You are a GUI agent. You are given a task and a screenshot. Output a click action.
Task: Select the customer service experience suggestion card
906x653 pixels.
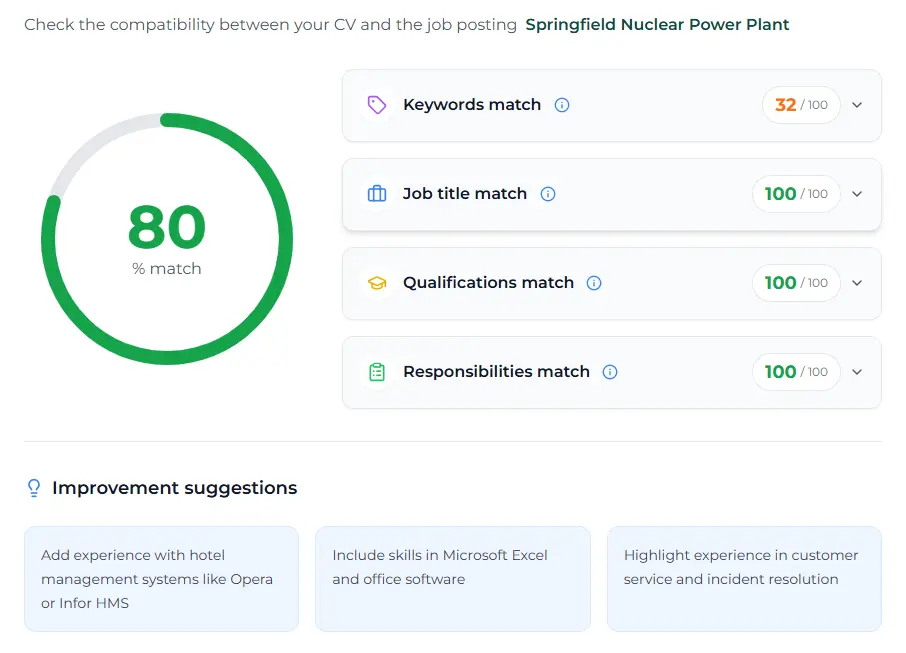click(x=744, y=579)
